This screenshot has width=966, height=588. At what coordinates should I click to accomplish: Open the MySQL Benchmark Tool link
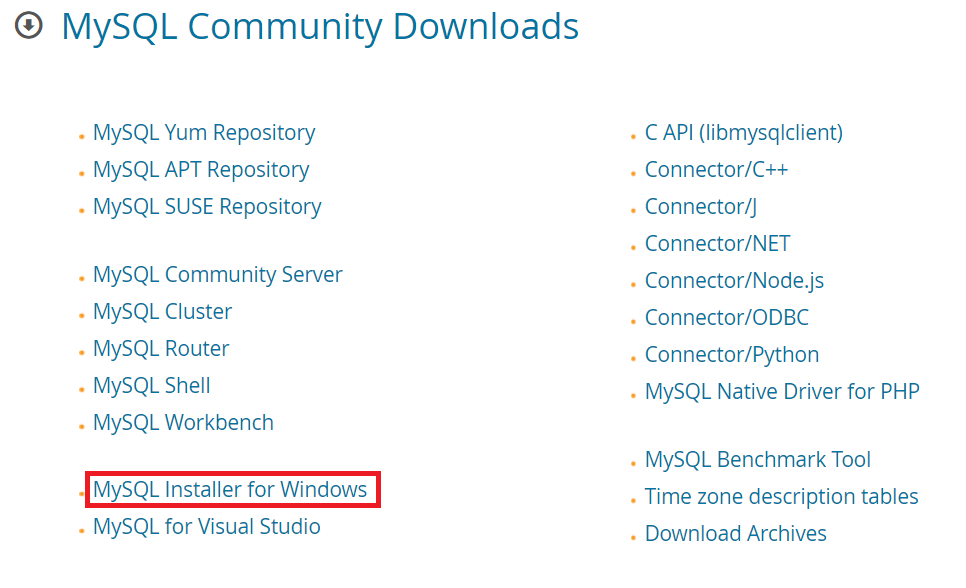tap(758, 460)
